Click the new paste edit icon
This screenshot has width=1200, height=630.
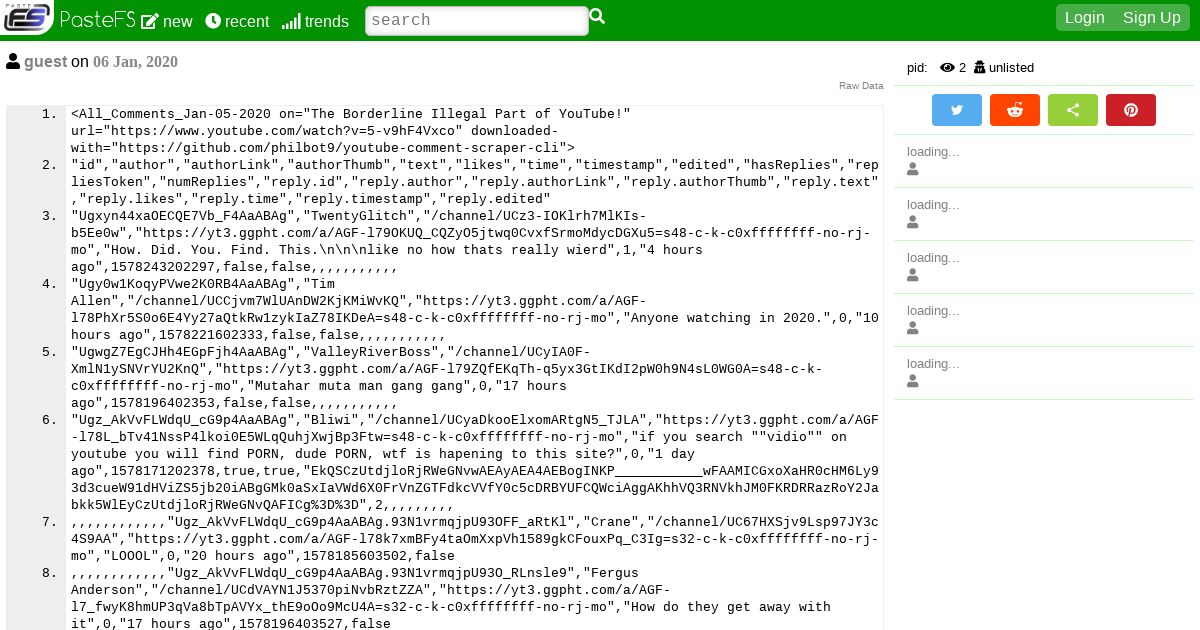tap(150, 21)
